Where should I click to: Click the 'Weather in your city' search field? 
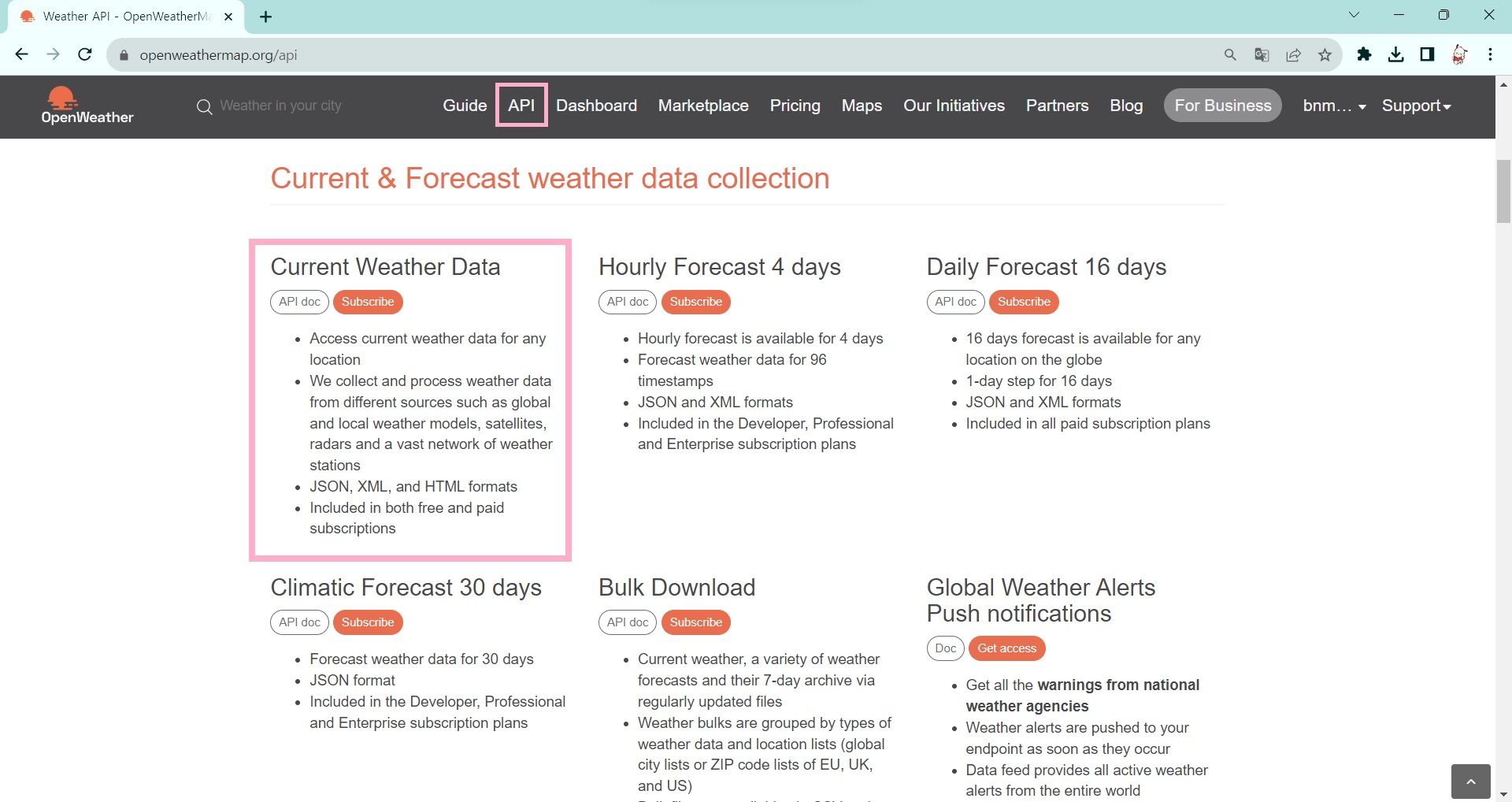pyautogui.click(x=280, y=106)
